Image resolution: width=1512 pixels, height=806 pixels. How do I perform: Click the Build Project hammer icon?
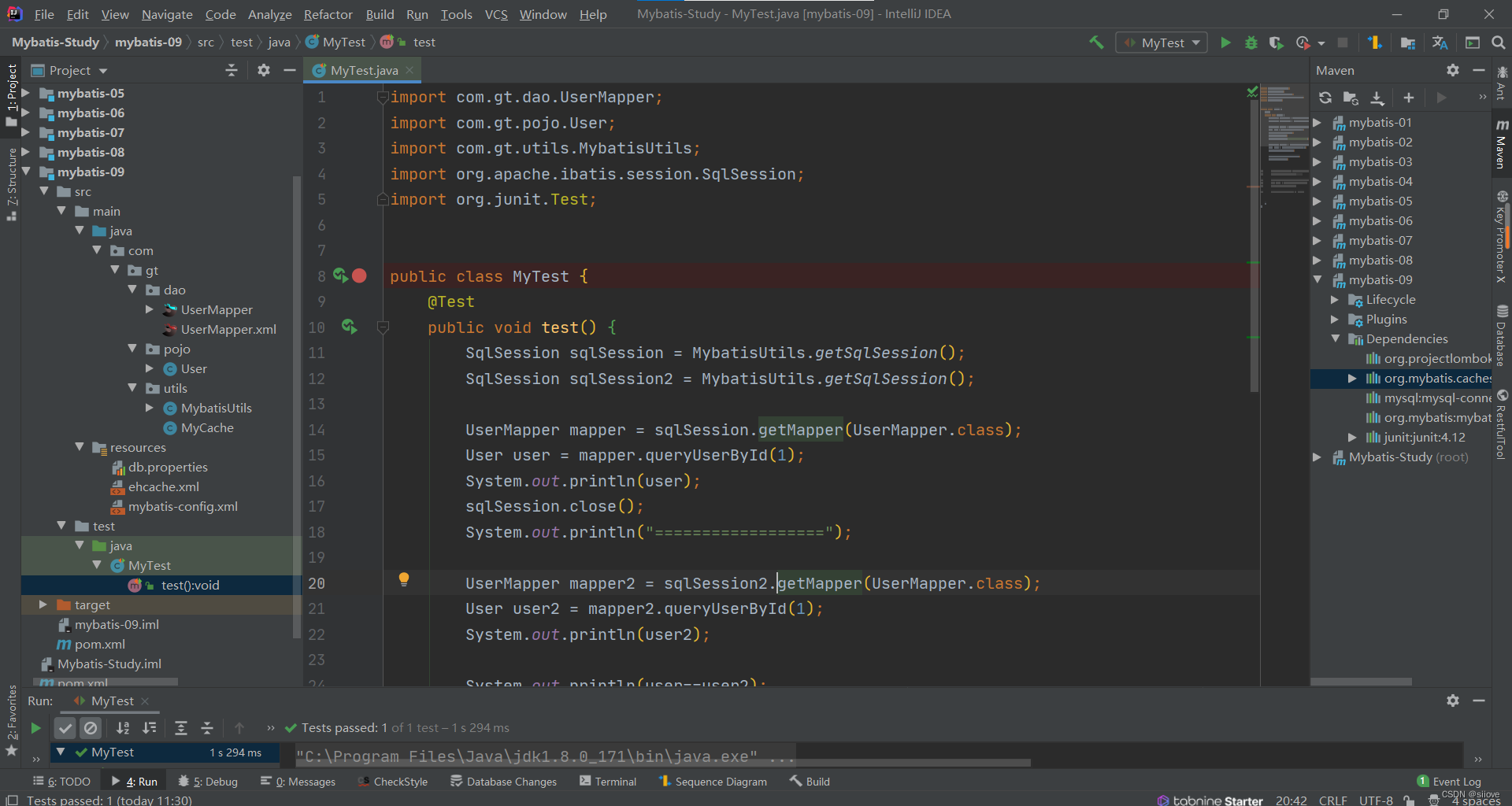point(1096,43)
